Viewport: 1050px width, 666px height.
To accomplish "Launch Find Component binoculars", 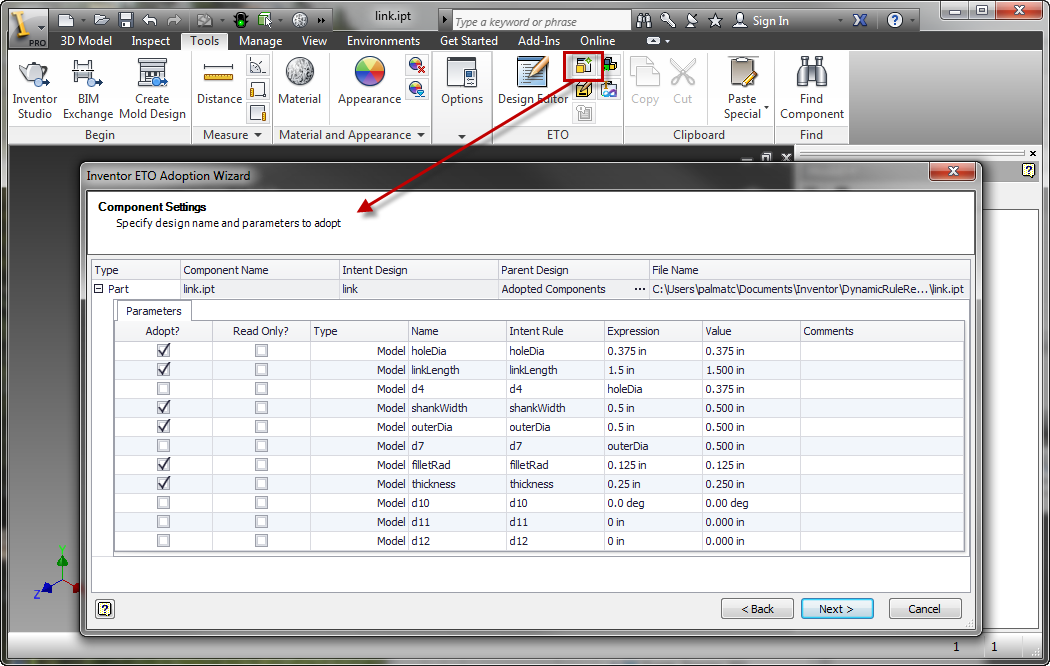I will (812, 89).
